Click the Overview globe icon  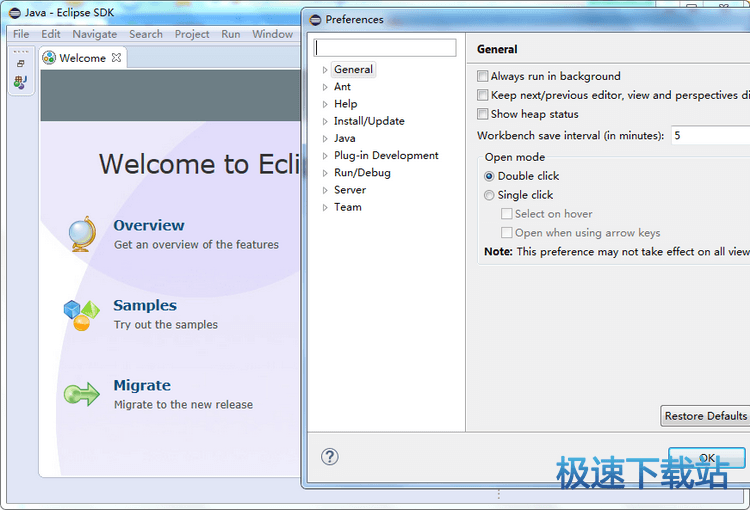(x=82, y=233)
